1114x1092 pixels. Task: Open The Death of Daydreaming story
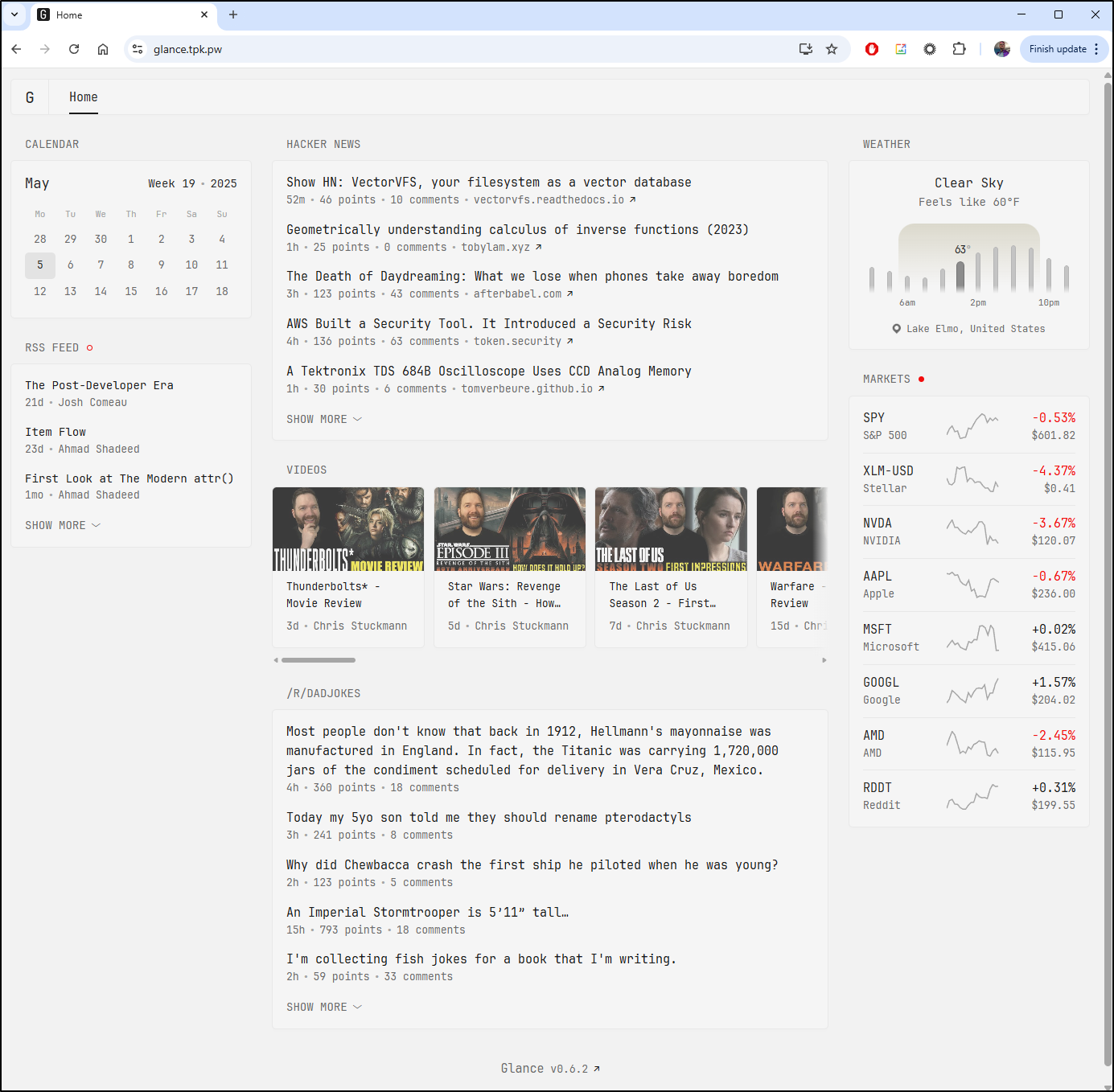tap(532, 277)
